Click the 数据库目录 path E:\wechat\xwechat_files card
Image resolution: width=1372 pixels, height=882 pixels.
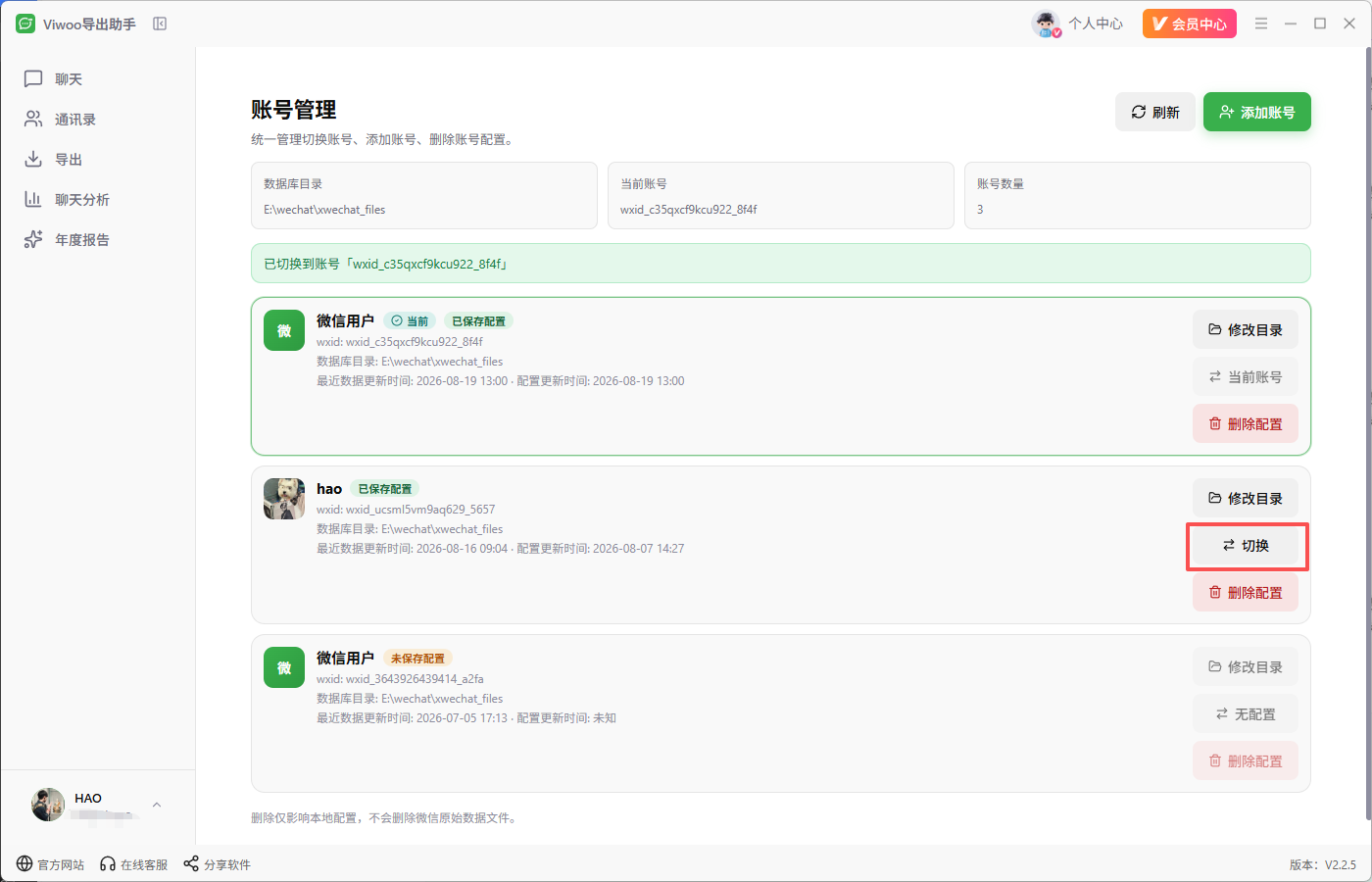(x=424, y=196)
